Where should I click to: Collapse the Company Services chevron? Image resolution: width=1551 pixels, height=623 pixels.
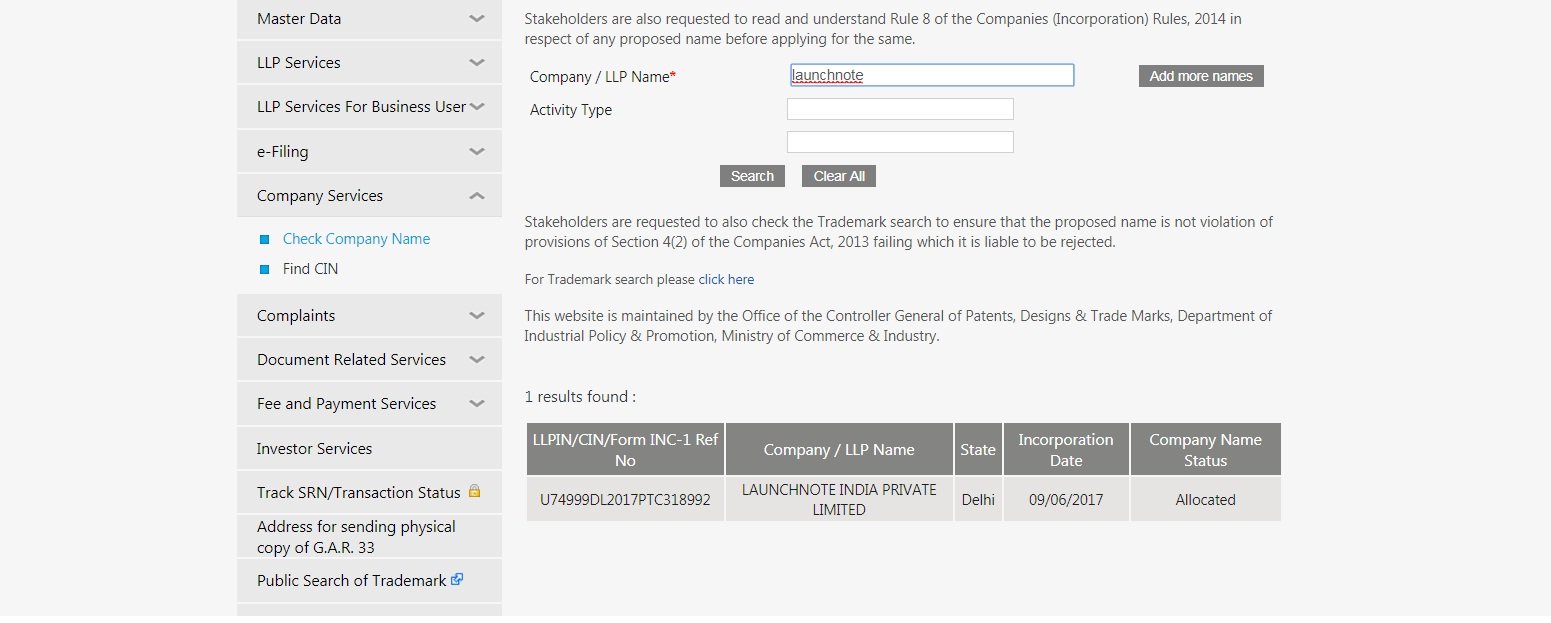coord(477,196)
